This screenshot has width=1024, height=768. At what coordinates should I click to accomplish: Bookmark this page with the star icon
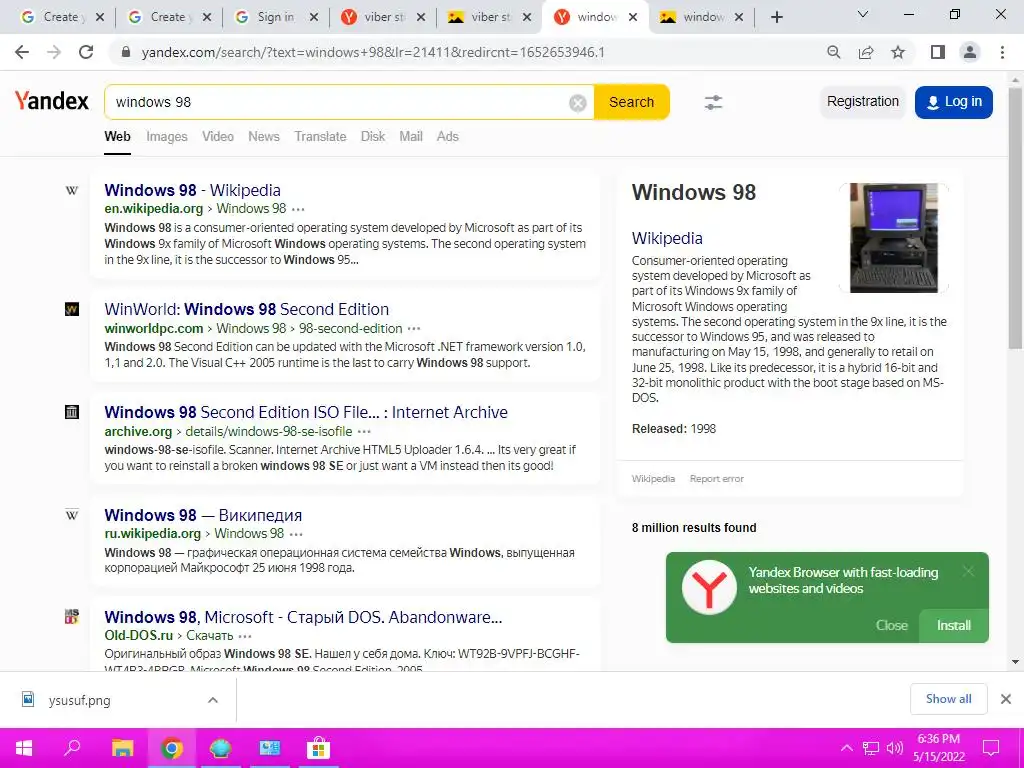pyautogui.click(x=898, y=52)
